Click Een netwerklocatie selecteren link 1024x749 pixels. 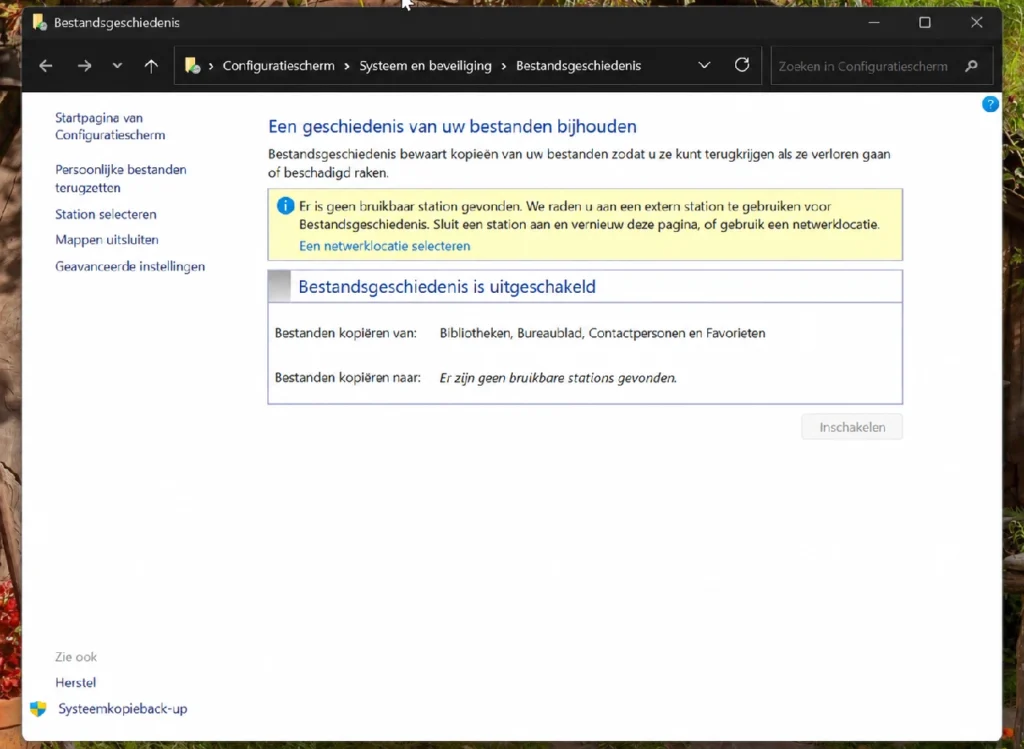[x=385, y=246]
